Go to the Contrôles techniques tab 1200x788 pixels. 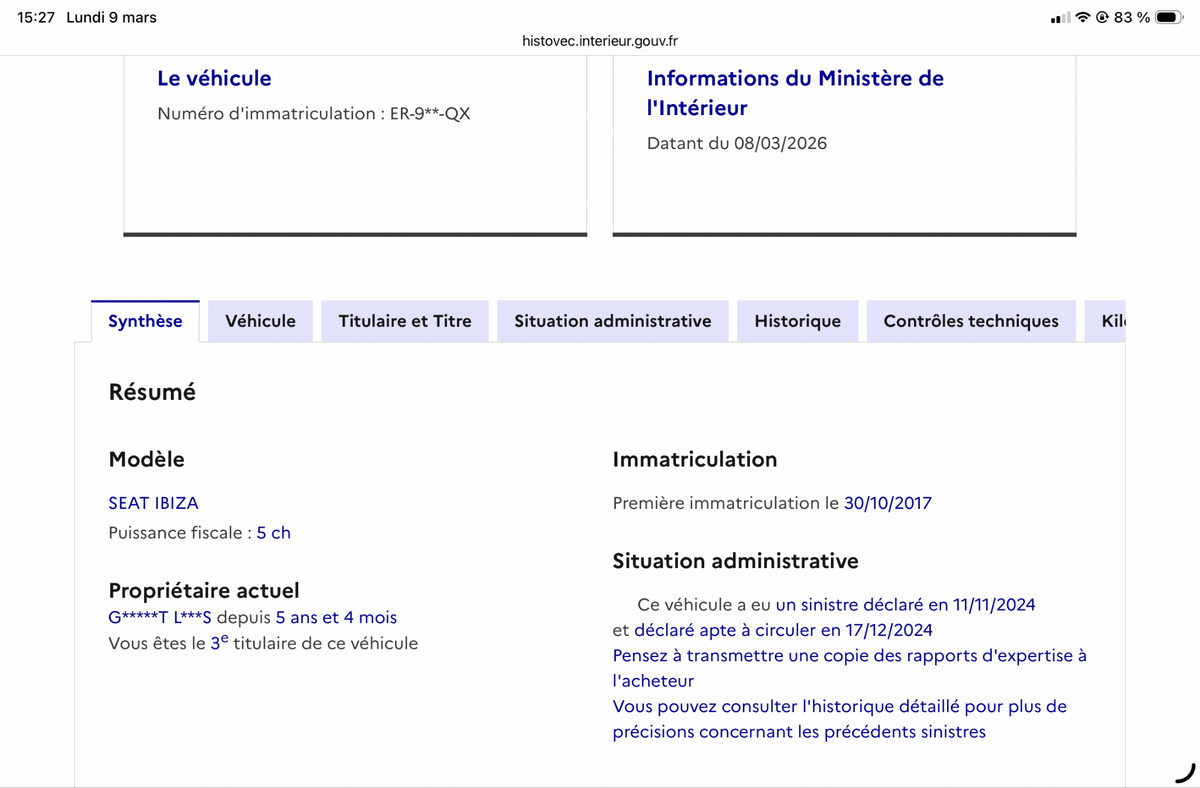tap(970, 321)
